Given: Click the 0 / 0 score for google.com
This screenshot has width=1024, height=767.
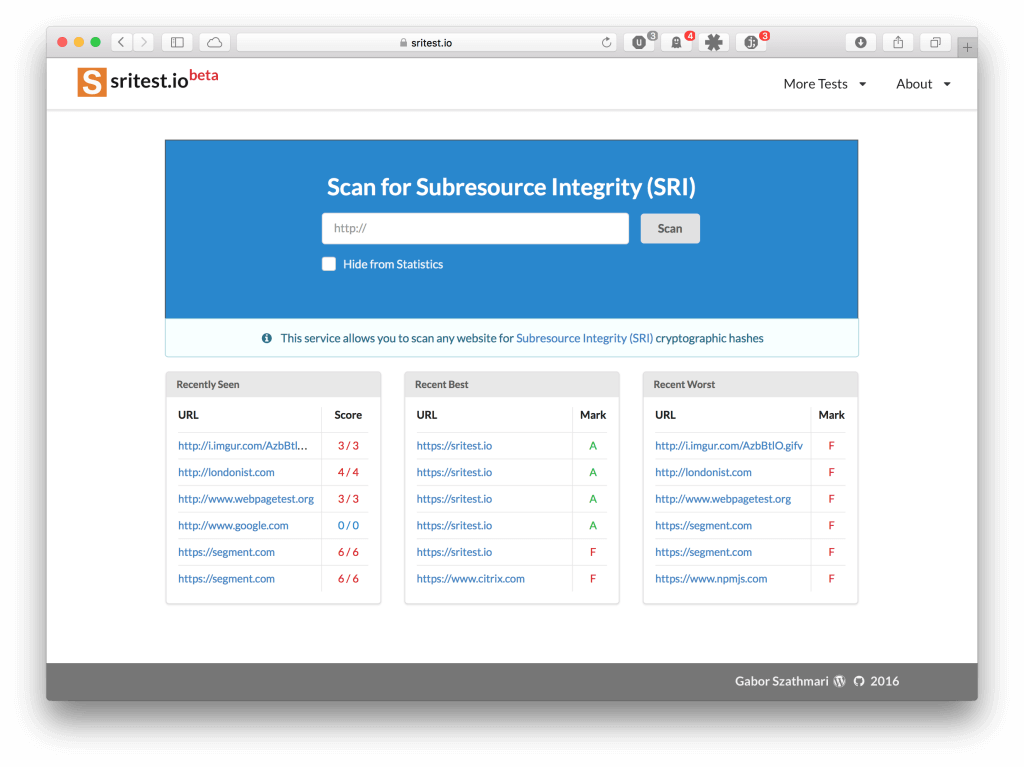Looking at the screenshot, I should [x=347, y=525].
